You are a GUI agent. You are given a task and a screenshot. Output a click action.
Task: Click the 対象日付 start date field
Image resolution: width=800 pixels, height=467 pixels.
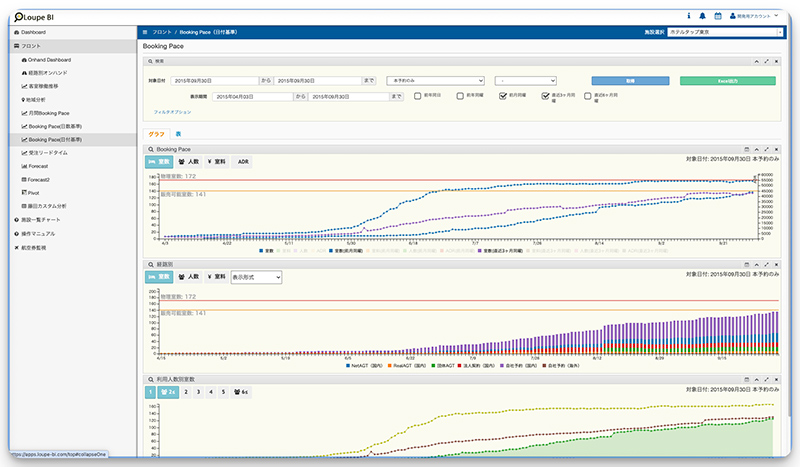(214, 80)
